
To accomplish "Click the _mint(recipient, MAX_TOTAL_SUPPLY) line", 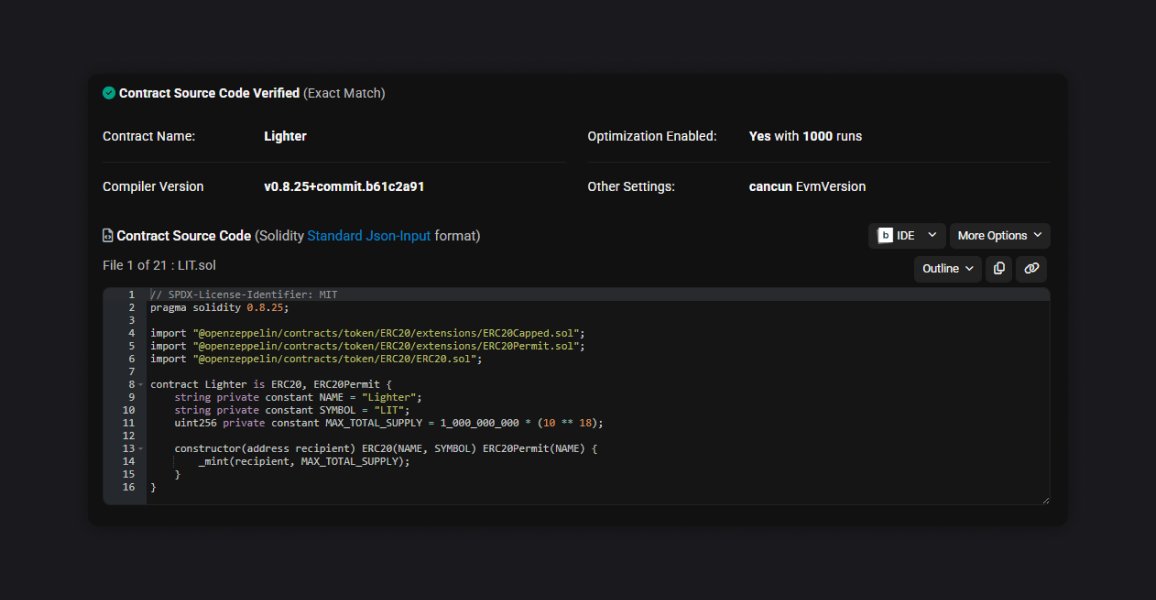I will pos(304,461).
